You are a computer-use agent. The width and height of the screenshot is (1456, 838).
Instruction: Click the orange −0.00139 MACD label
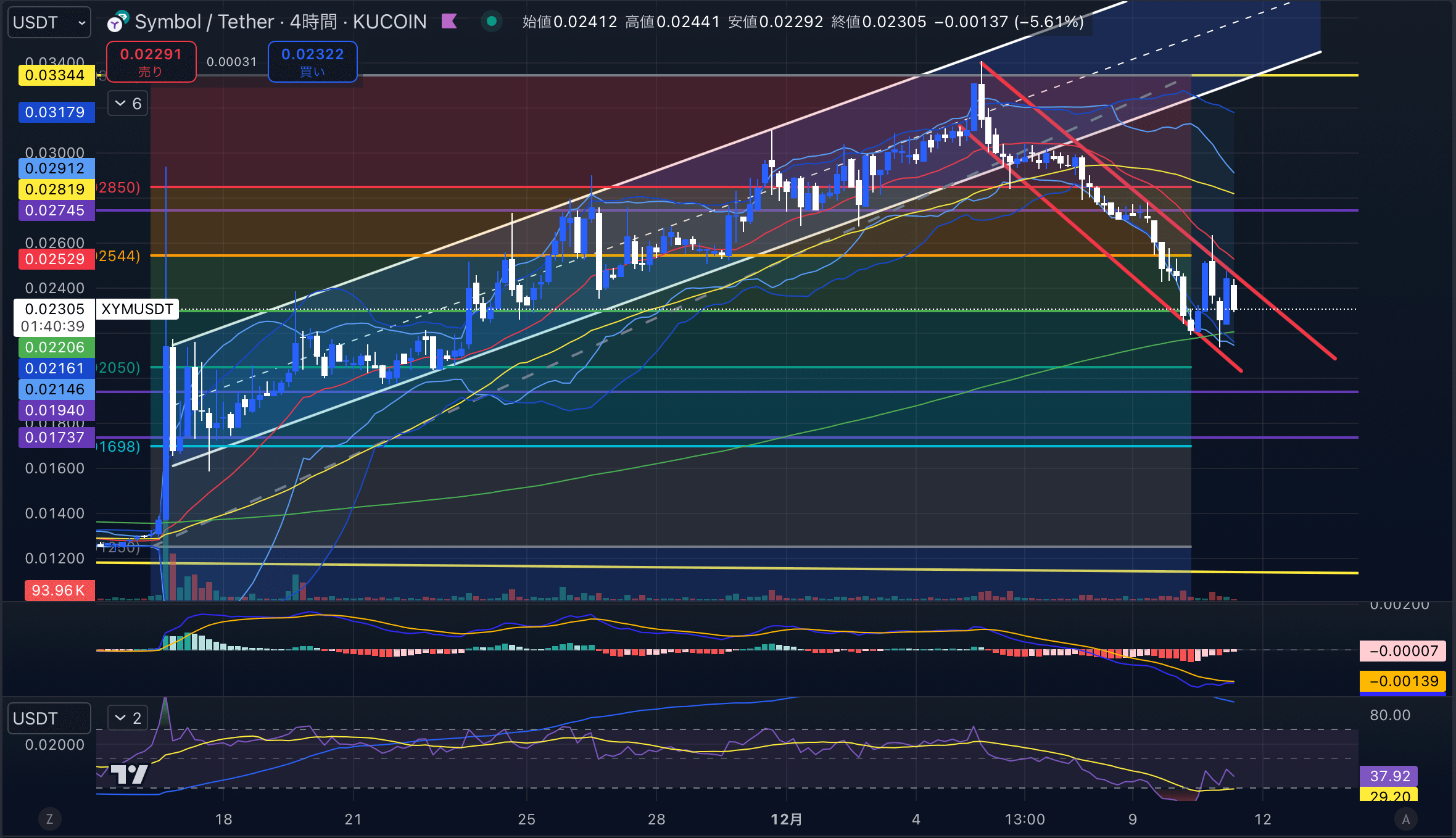[1403, 681]
